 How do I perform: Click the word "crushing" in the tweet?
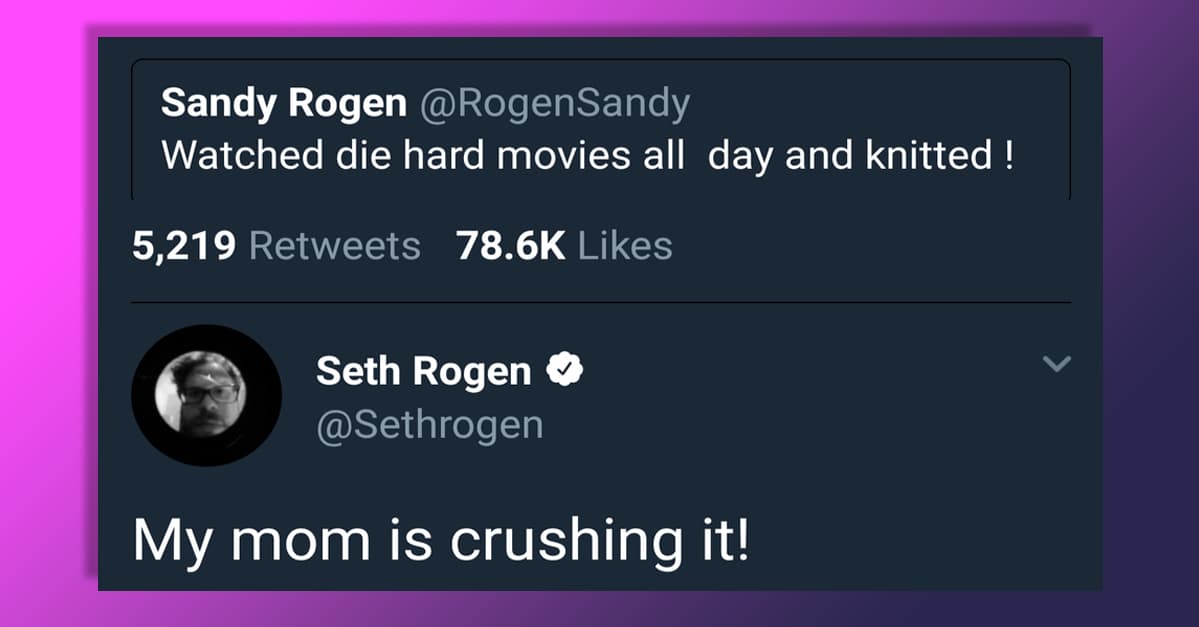coord(553,541)
